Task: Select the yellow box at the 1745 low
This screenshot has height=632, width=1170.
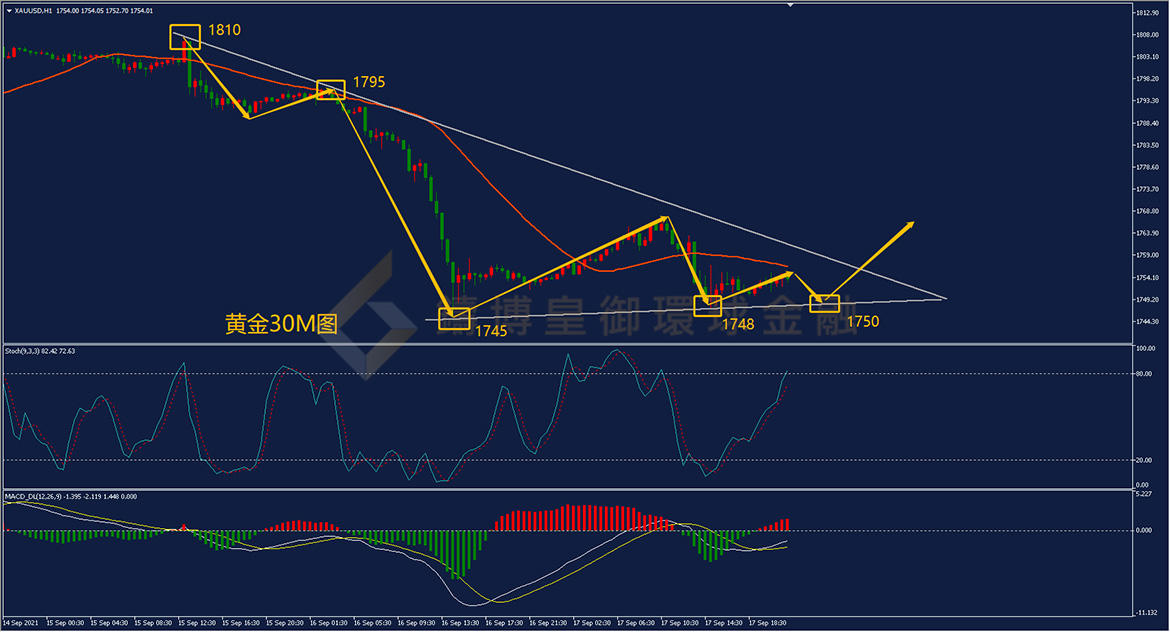Action: 454,319
